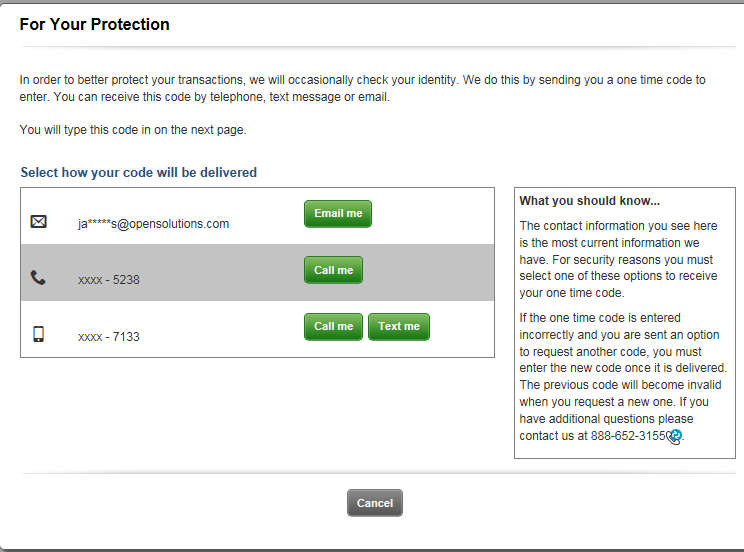
Task: Click the For Your Protection heading
Action: pos(94,24)
